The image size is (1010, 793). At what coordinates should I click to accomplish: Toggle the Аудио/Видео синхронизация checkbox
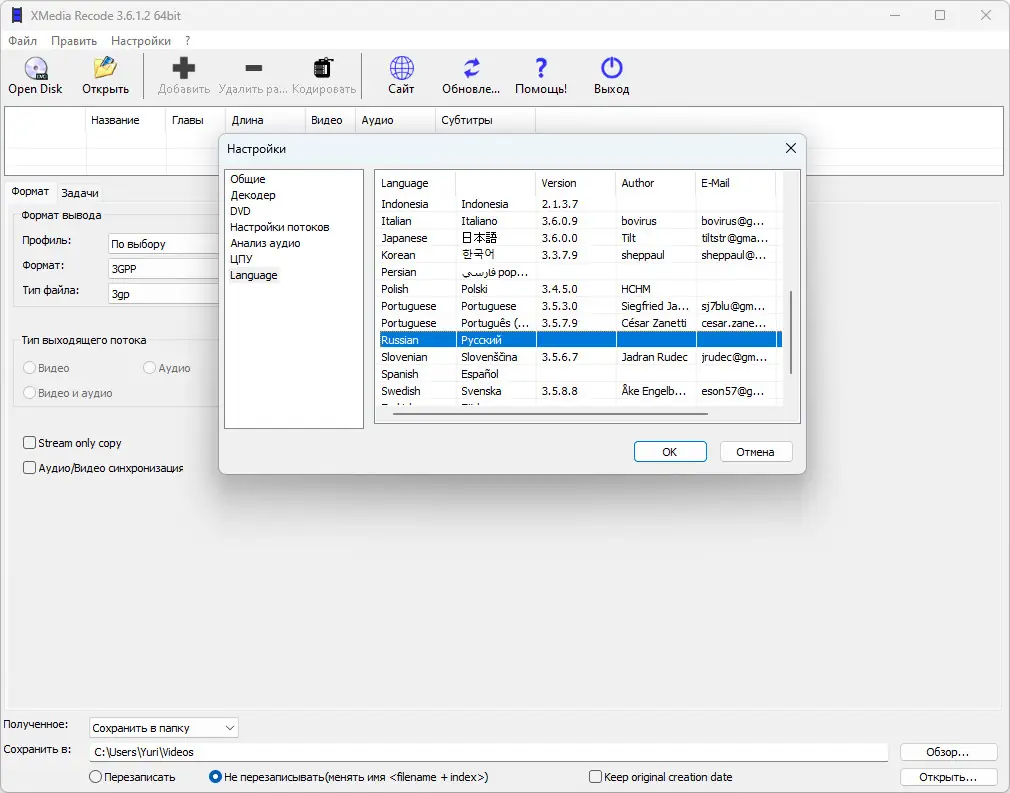29,468
